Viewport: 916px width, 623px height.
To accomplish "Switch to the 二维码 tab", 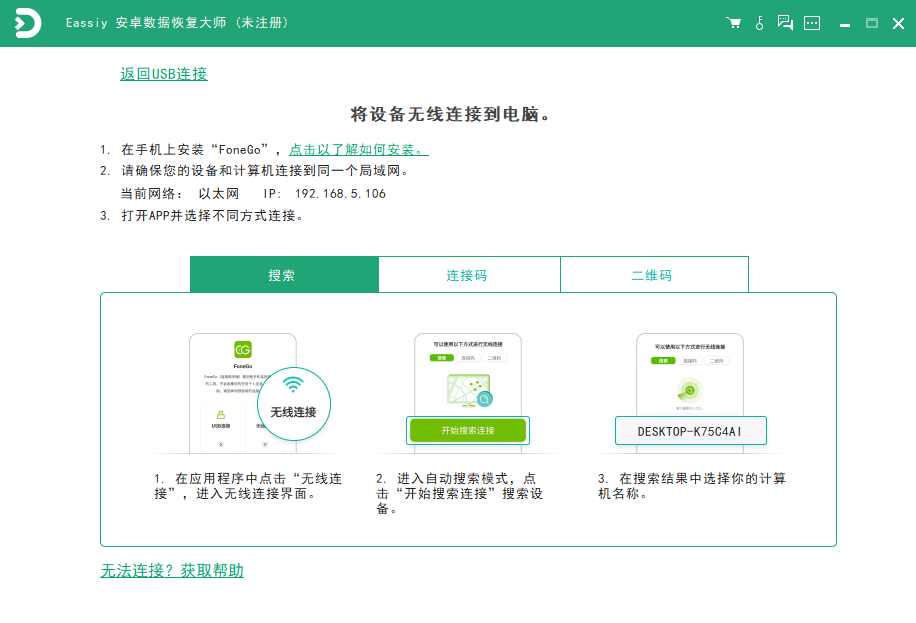I will (x=653, y=275).
